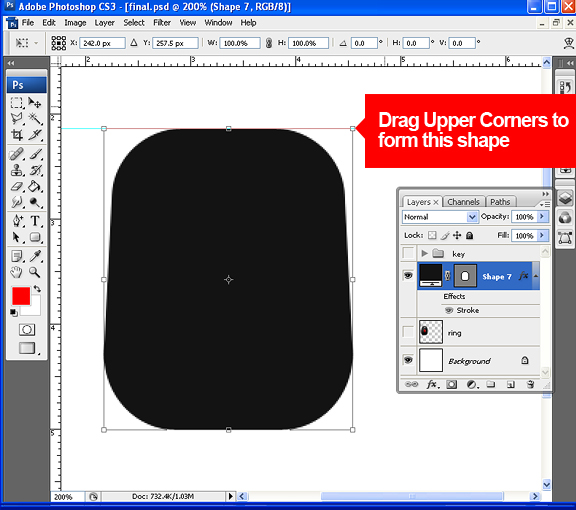Viewport: 576px width, 510px height.
Task: Toggle Quick Mask mode
Action: coord(27,330)
